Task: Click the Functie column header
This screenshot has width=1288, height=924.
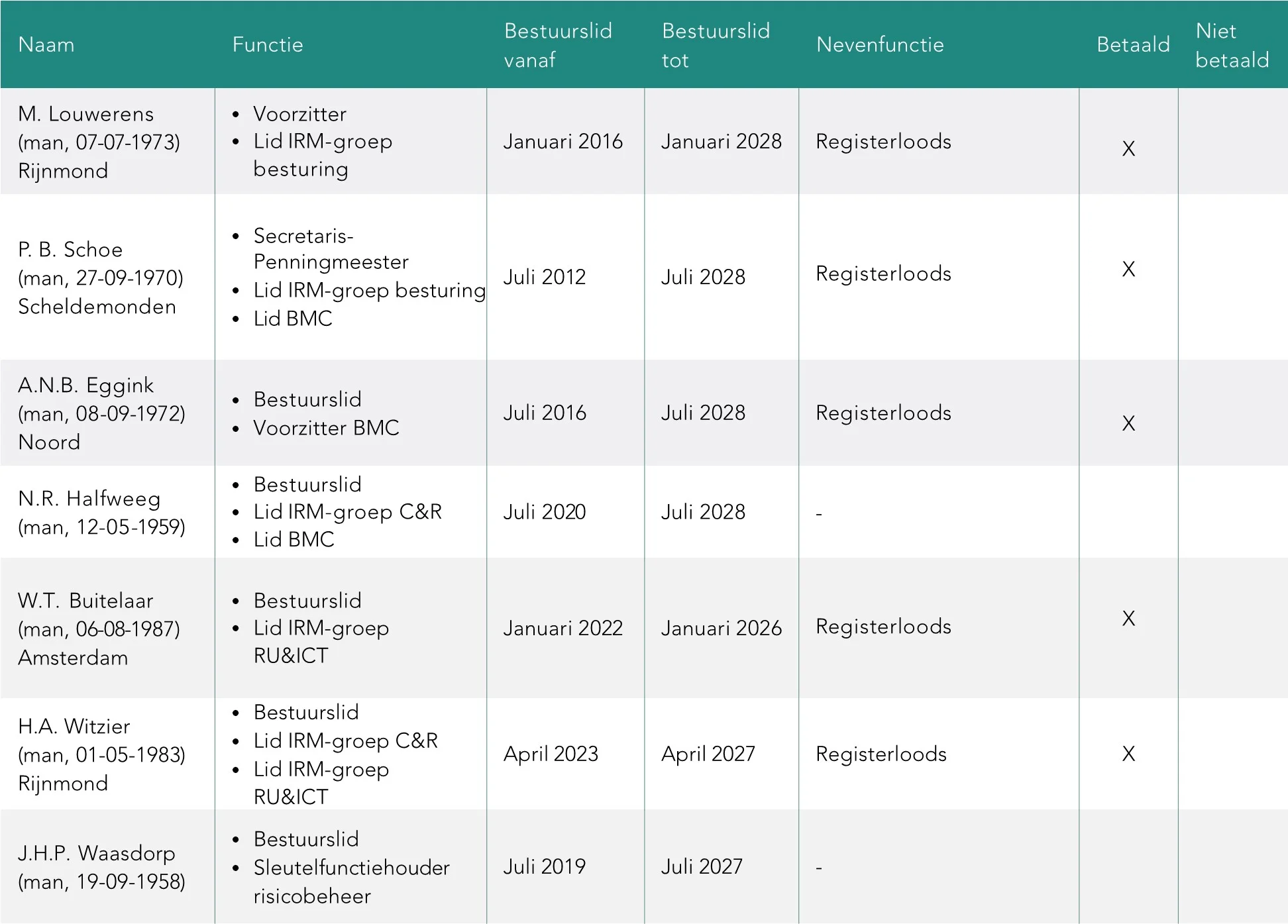Action: [x=268, y=44]
